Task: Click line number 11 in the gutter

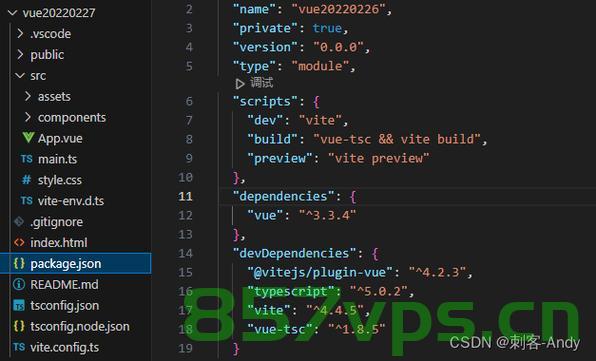Action: tap(185, 196)
